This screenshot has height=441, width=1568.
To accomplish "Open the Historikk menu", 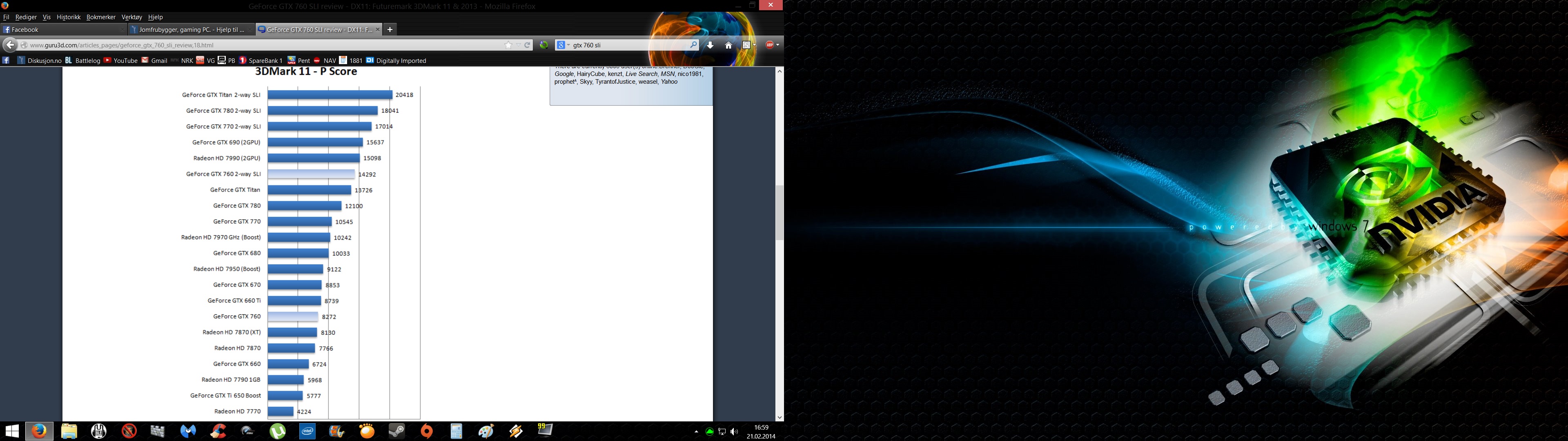I will click(x=69, y=17).
